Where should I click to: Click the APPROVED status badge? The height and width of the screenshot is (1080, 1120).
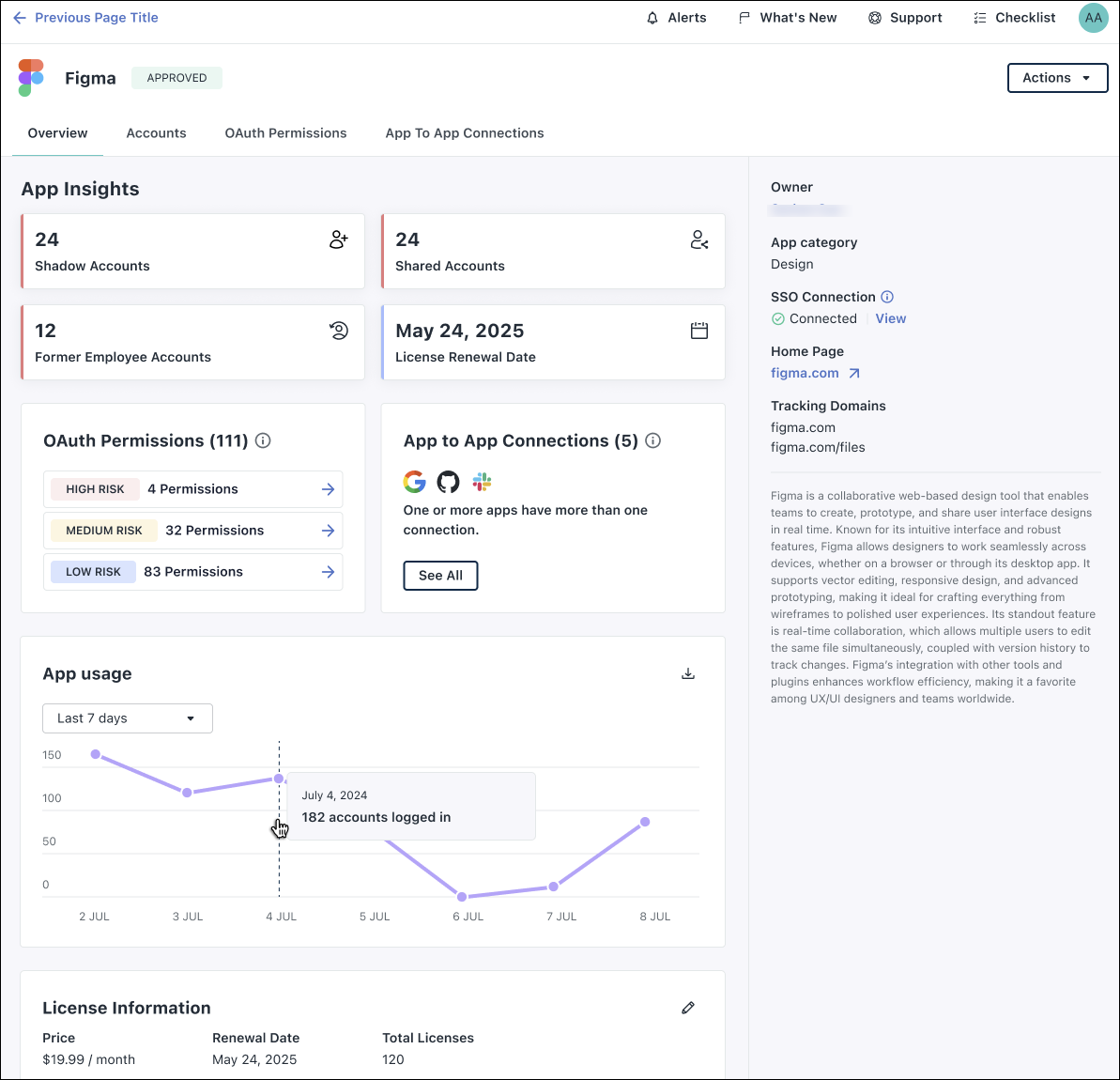tap(176, 78)
